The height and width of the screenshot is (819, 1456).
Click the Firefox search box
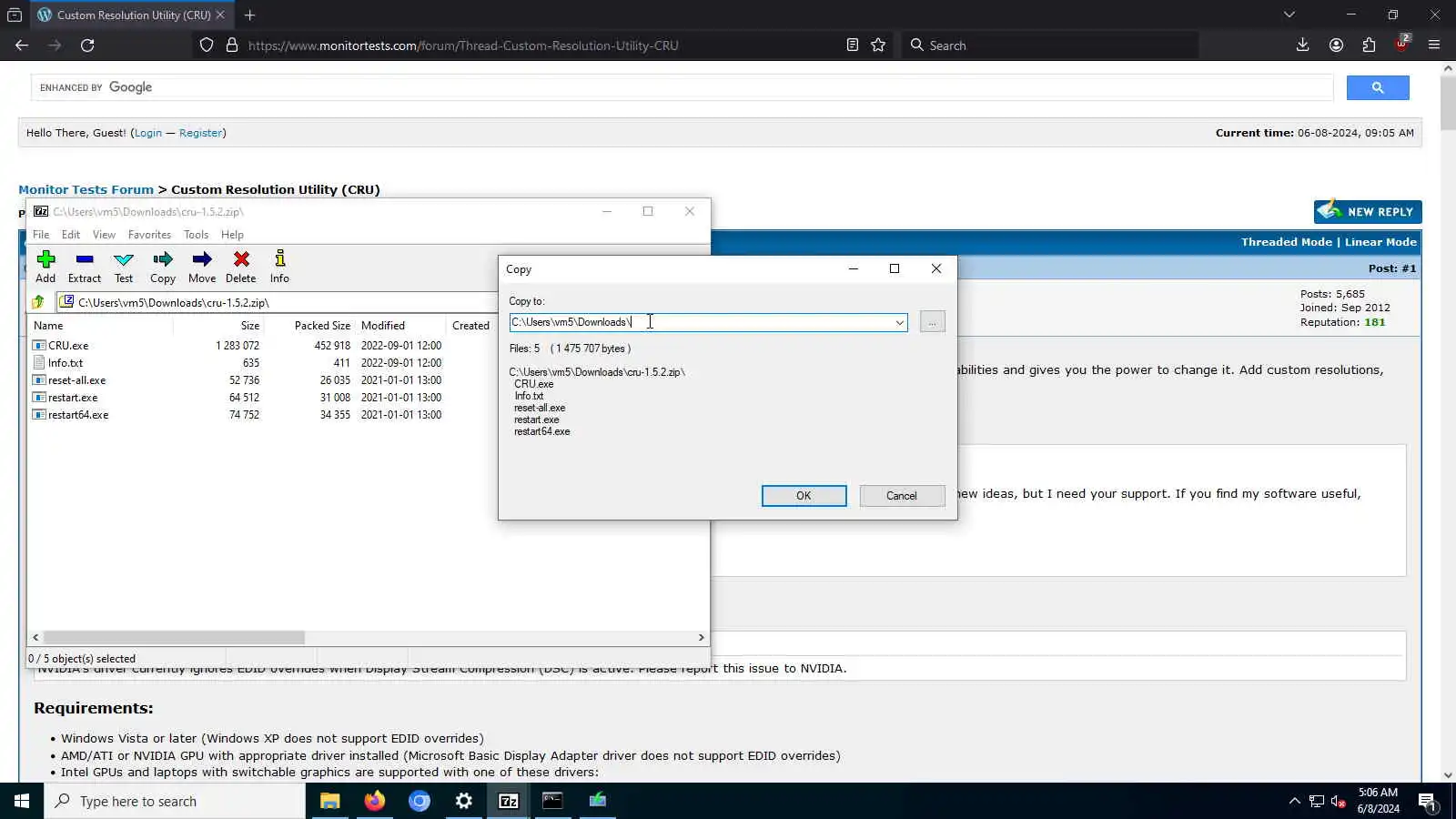1051,45
